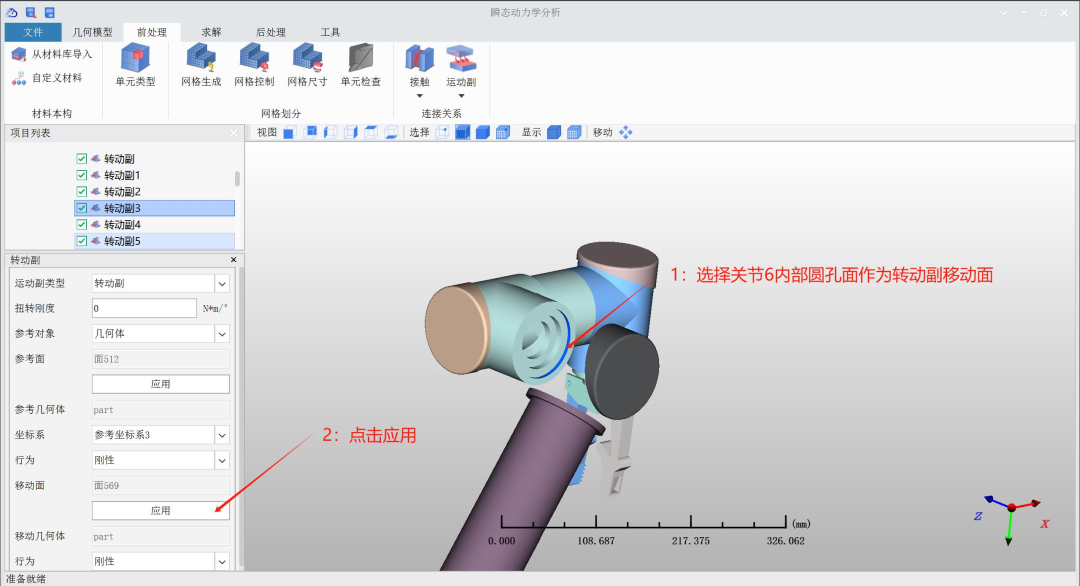Click the save disk icon in the title bar
1080x586 pixels.
point(50,12)
